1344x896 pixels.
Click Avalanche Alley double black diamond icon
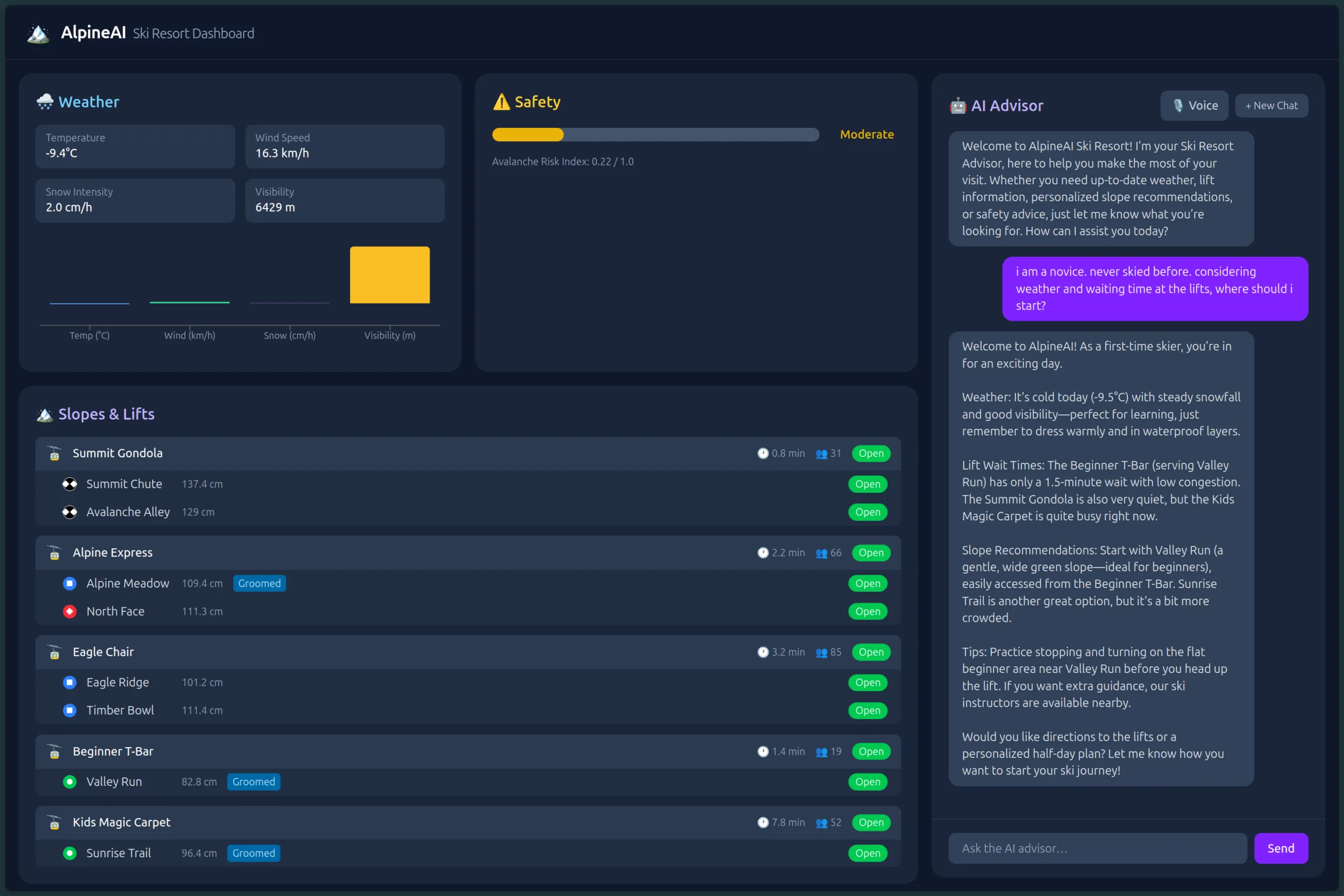coord(70,512)
